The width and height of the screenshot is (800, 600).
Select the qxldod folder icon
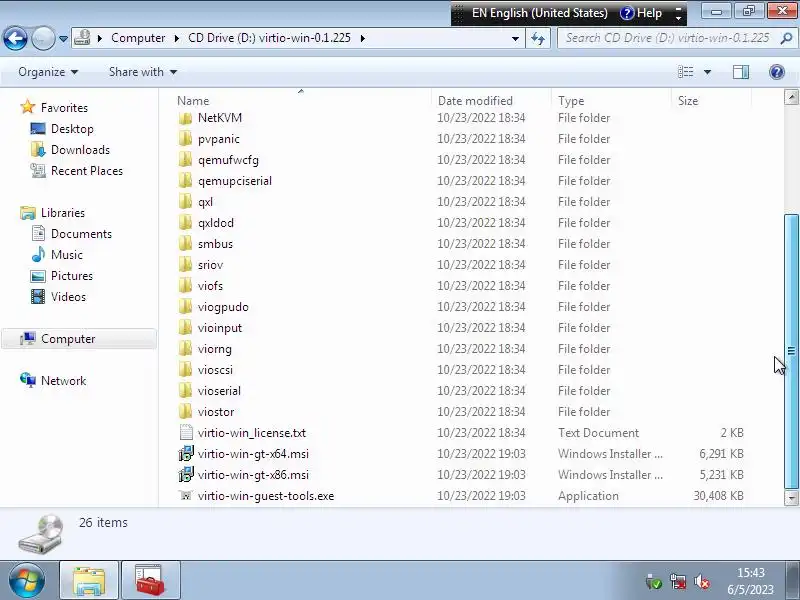(x=185, y=222)
